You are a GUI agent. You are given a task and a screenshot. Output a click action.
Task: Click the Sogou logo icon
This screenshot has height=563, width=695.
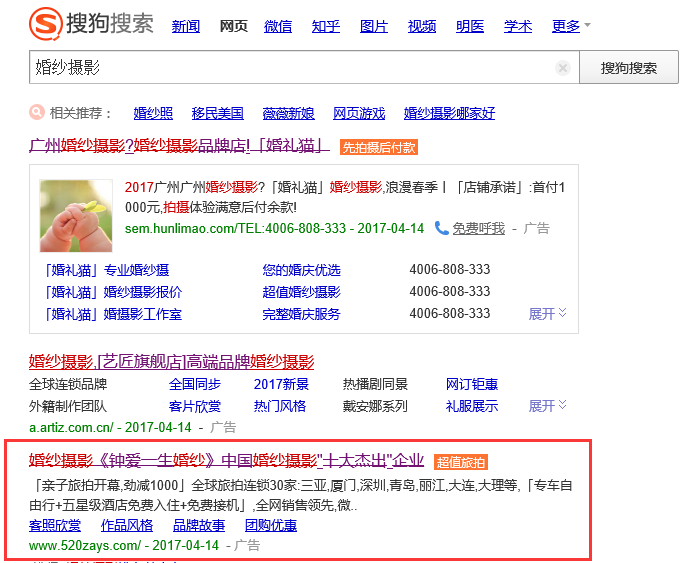coord(45,24)
